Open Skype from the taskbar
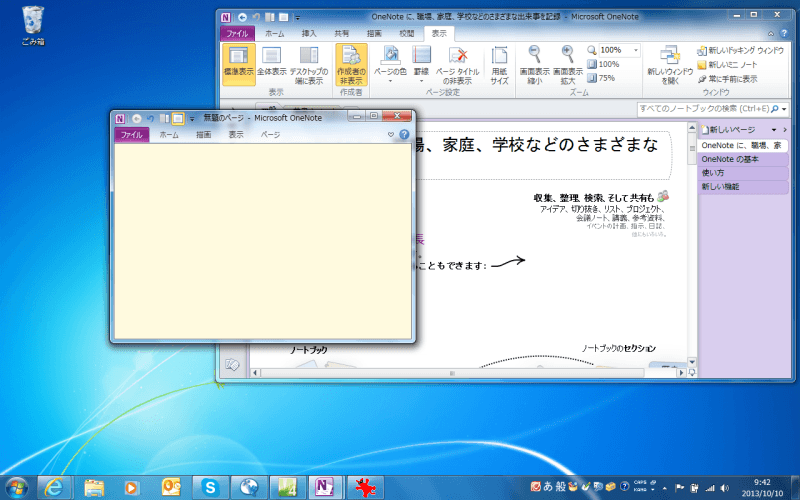This screenshot has height=500, width=800. pos(210,488)
